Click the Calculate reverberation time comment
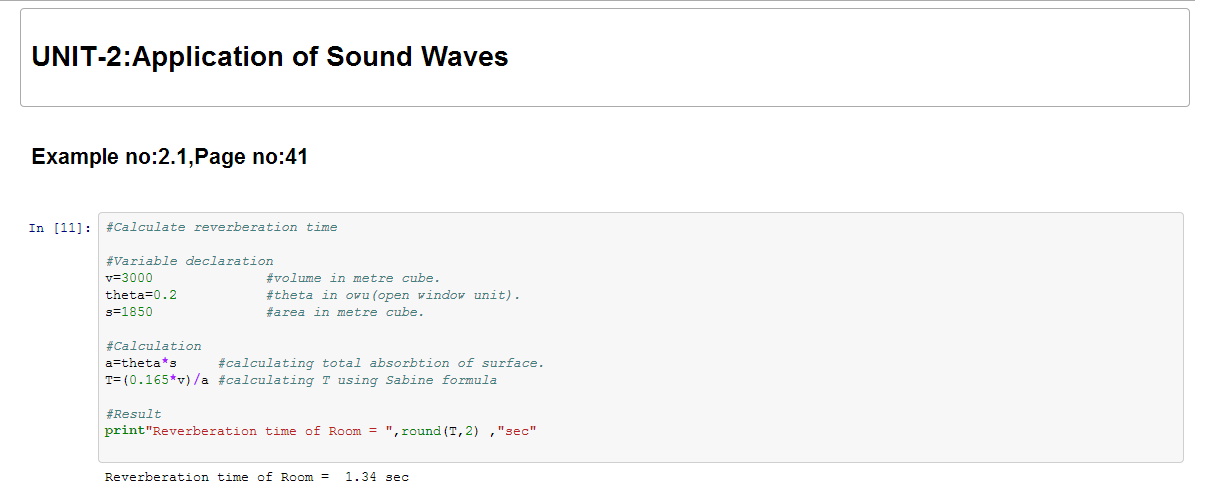The width and height of the screenshot is (1210, 504). 221,227
